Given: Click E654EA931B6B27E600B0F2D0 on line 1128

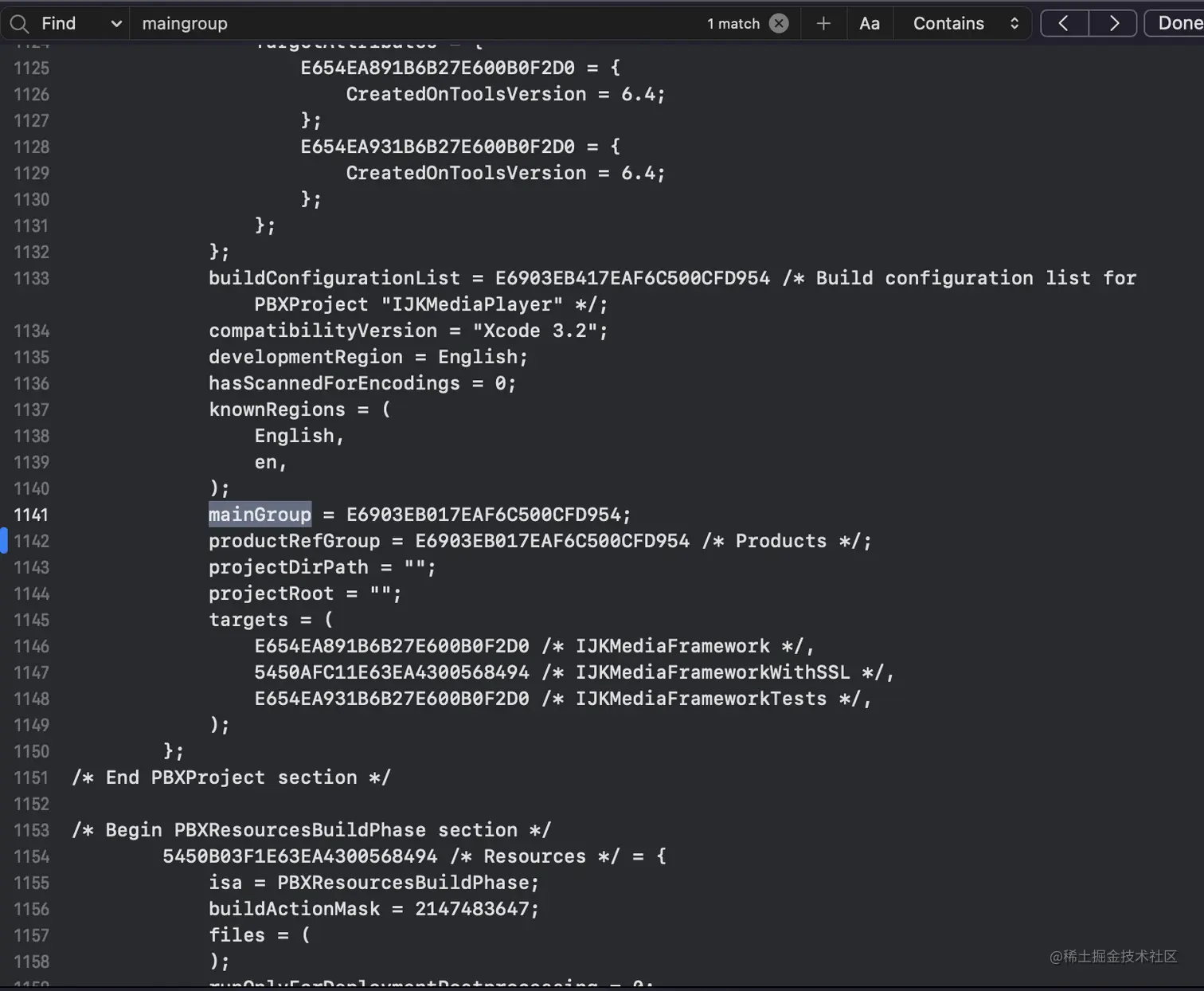Looking at the screenshot, I should coord(437,147).
